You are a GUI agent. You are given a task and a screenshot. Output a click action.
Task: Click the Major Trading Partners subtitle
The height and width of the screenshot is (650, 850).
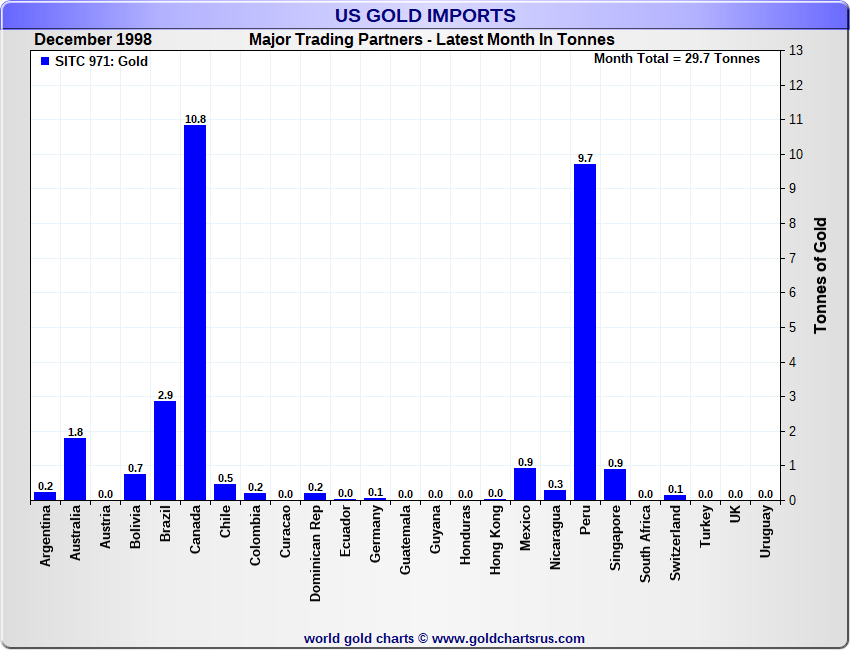431,40
